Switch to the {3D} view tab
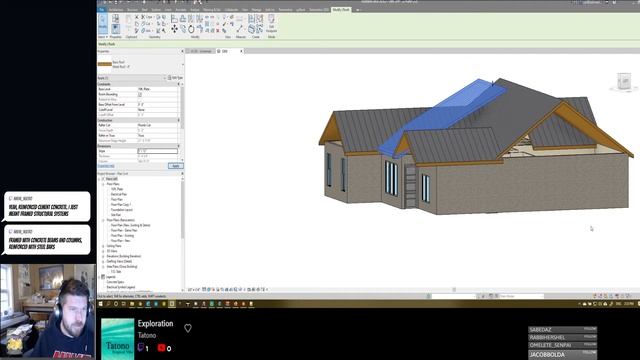Image resolution: width=640 pixels, height=360 pixels. click(225, 51)
